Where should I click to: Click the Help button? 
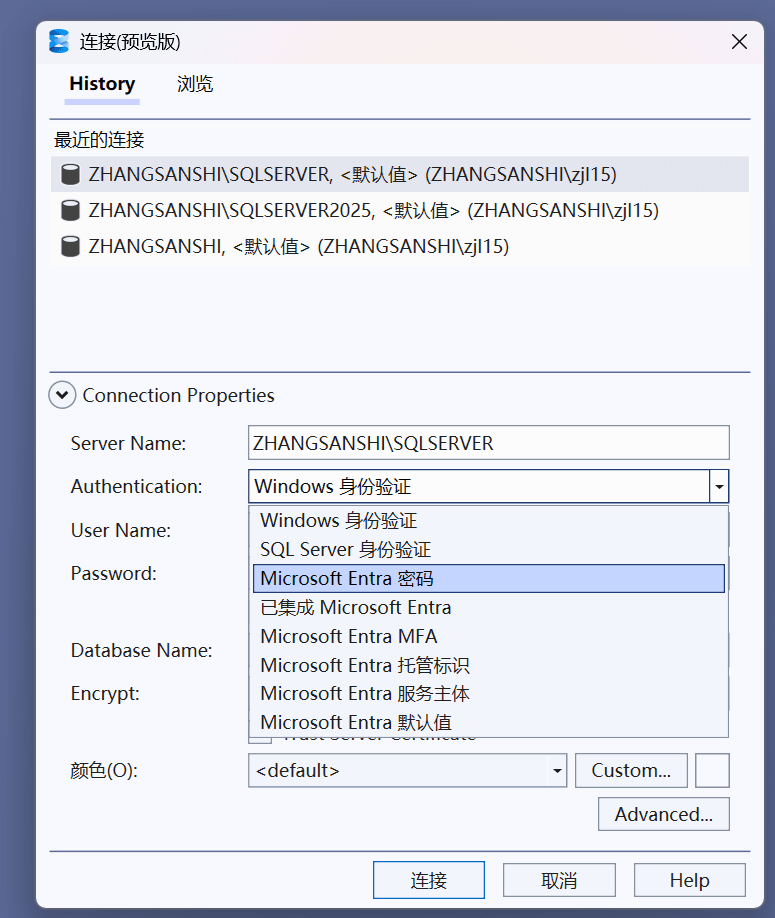[x=690, y=880]
